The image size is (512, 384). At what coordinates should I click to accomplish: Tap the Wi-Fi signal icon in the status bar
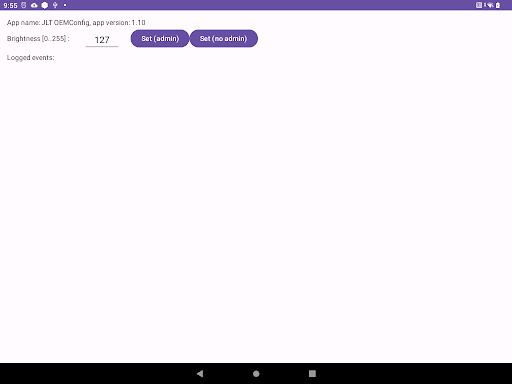pos(490,5)
